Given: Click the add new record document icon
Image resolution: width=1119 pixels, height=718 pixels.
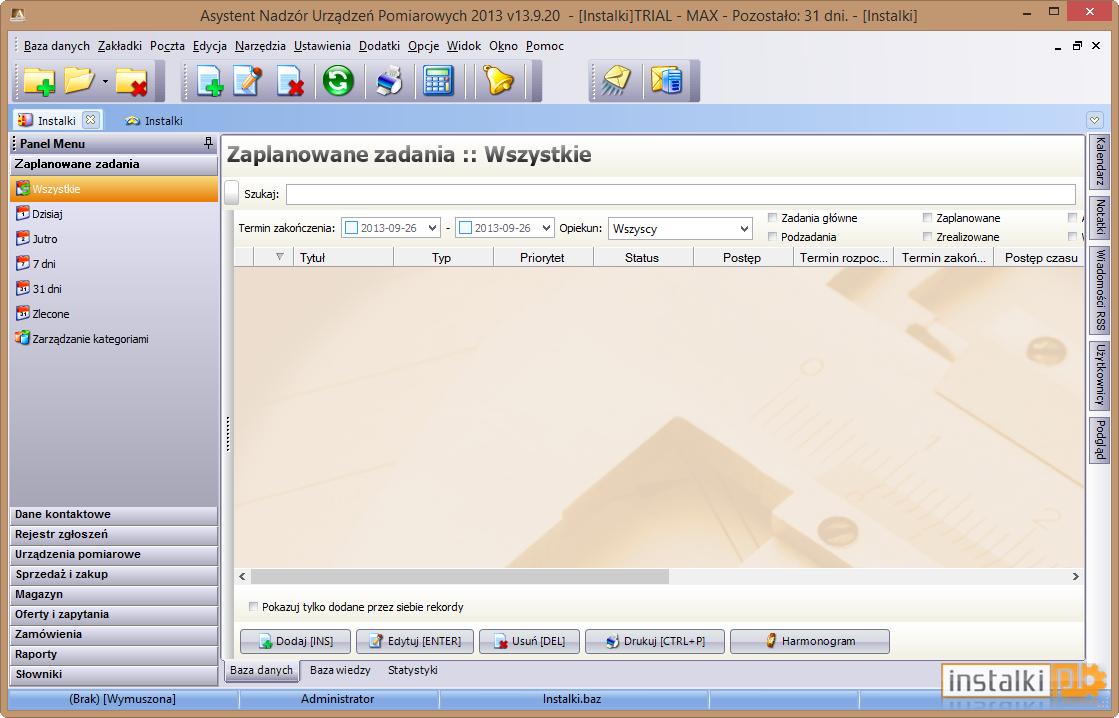Looking at the screenshot, I should tap(210, 81).
